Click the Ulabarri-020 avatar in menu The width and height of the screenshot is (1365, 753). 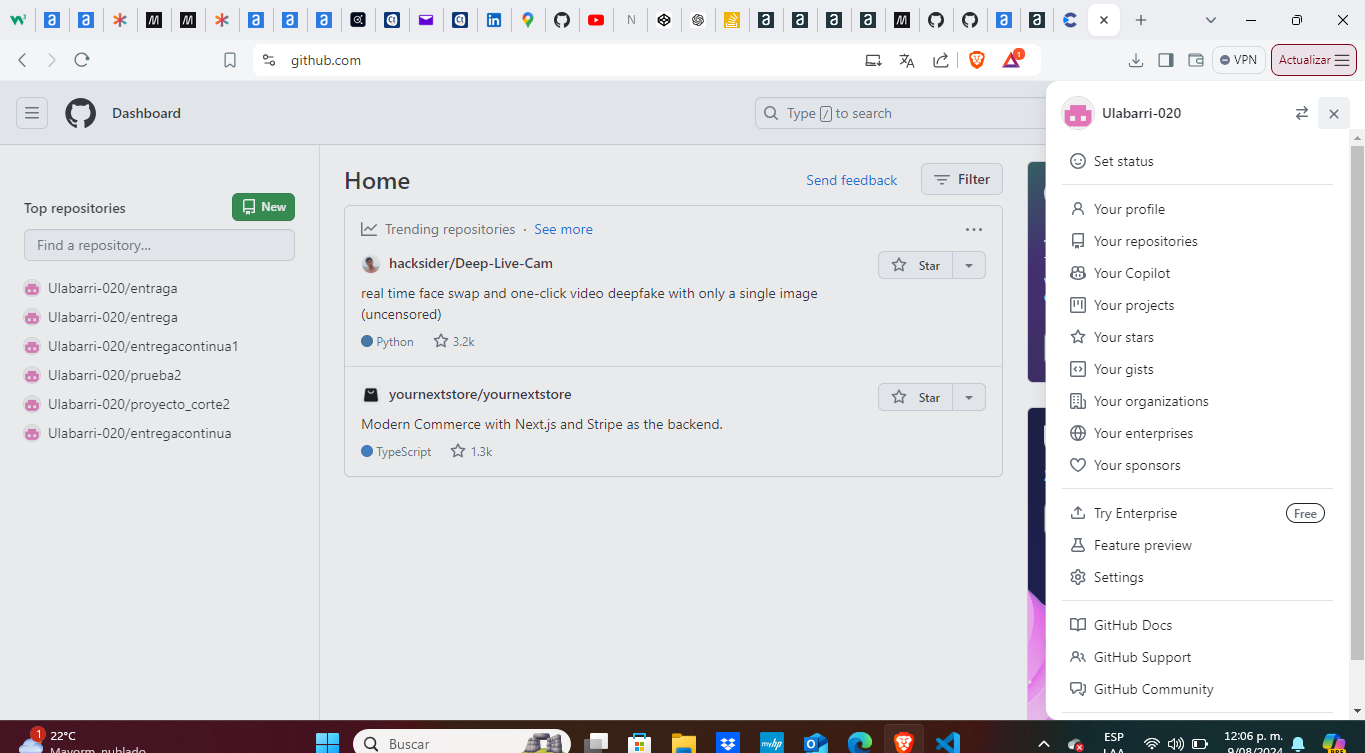(x=1077, y=113)
